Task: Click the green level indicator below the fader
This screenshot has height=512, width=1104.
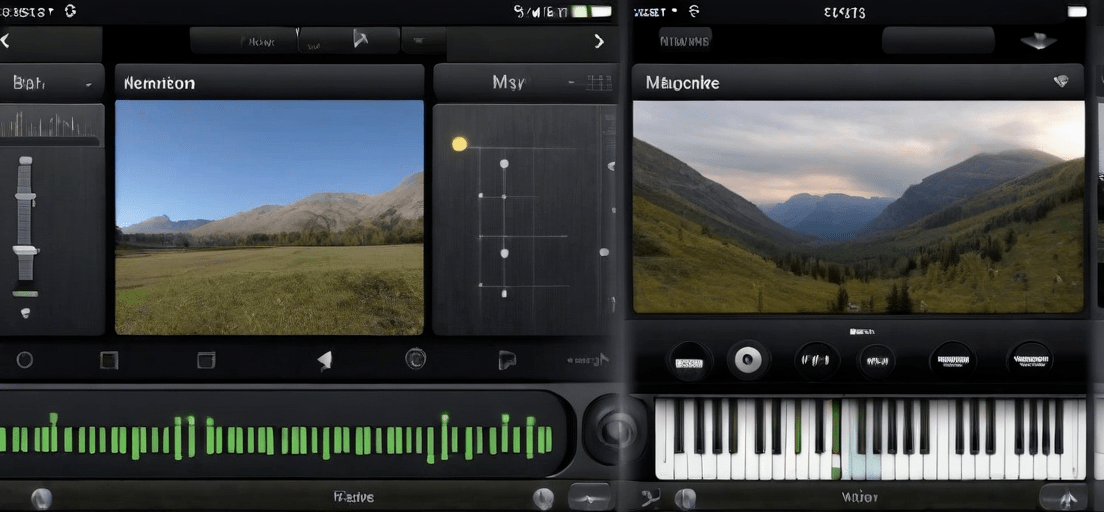Action: (x=25, y=294)
